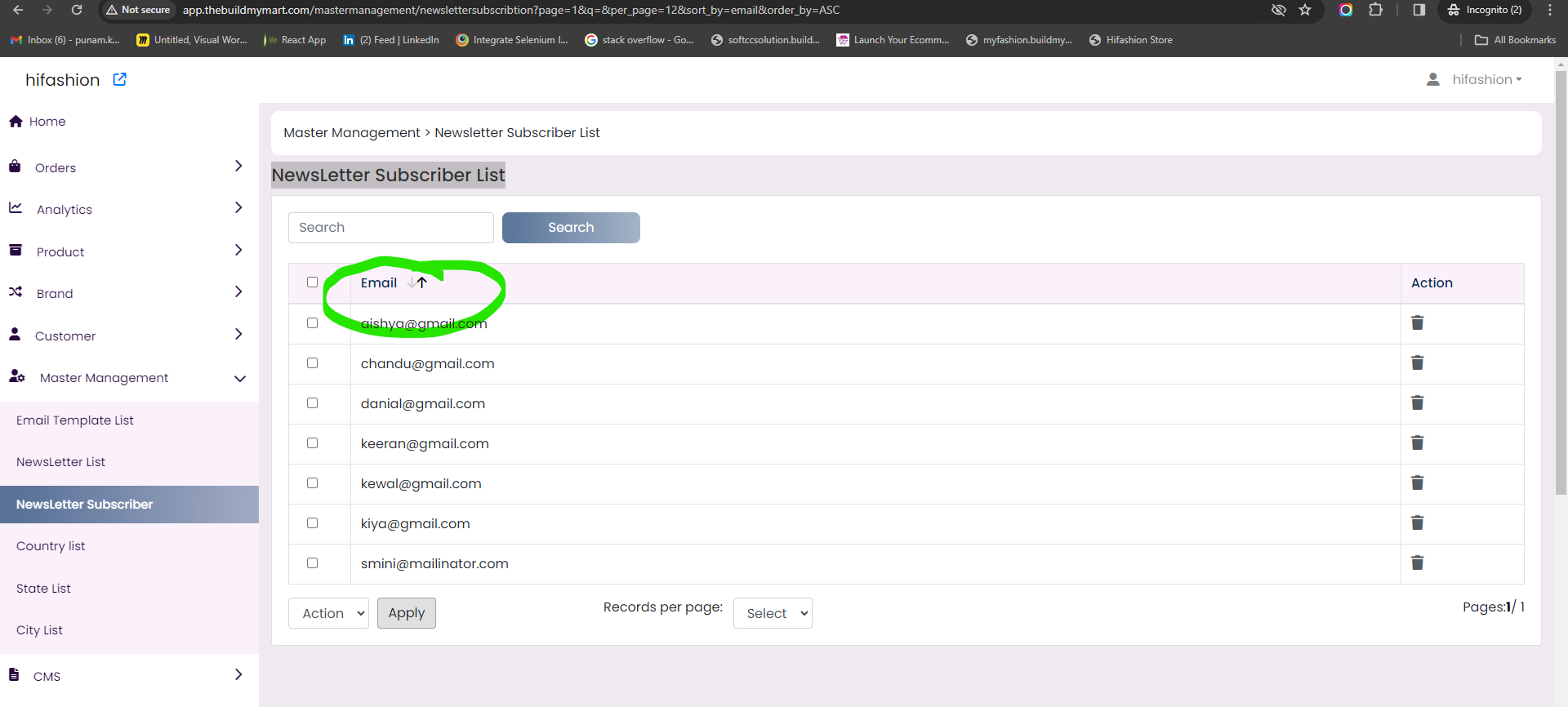Screen dimensions: 1568x707
Task: Click the Search text input field
Action: tap(391, 228)
